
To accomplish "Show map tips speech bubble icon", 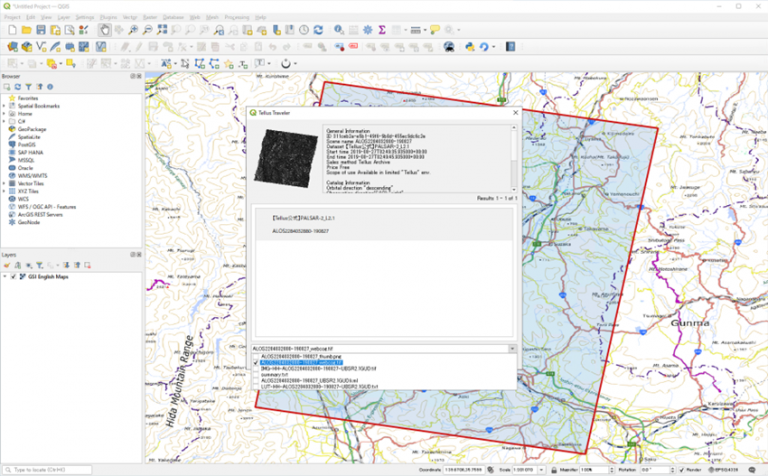I will coord(434,30).
